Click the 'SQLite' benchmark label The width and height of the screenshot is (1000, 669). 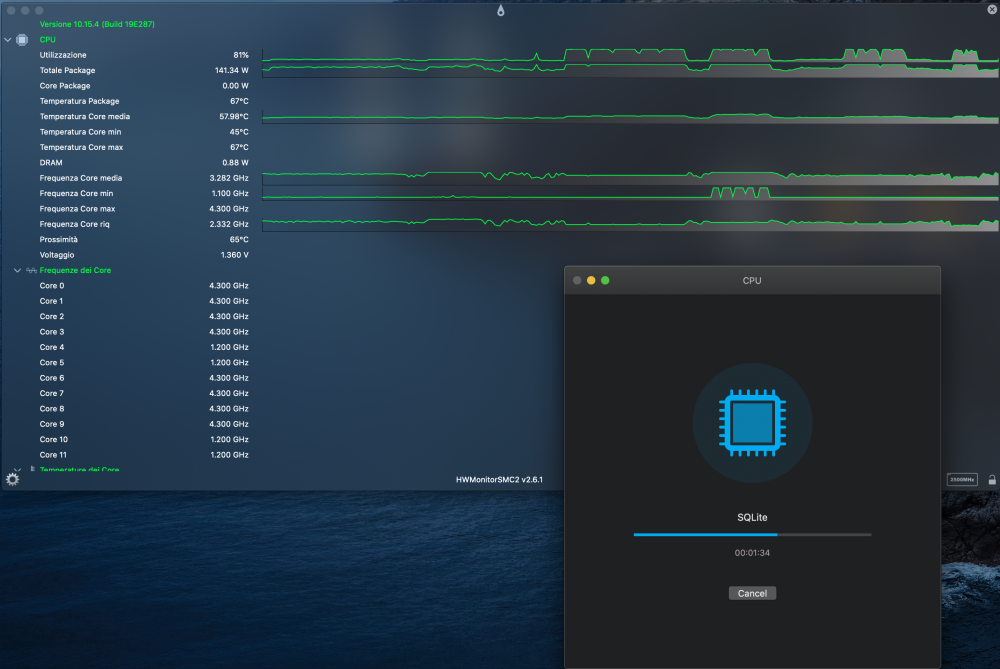tap(752, 517)
